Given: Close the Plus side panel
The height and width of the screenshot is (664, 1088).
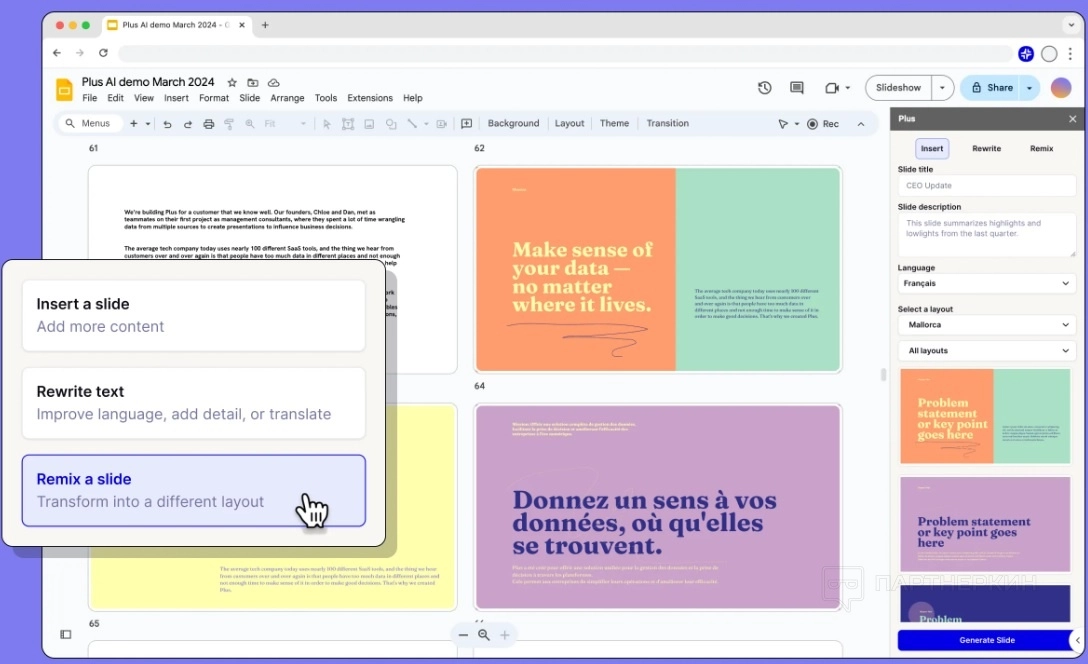Looking at the screenshot, I should pos(1073,119).
